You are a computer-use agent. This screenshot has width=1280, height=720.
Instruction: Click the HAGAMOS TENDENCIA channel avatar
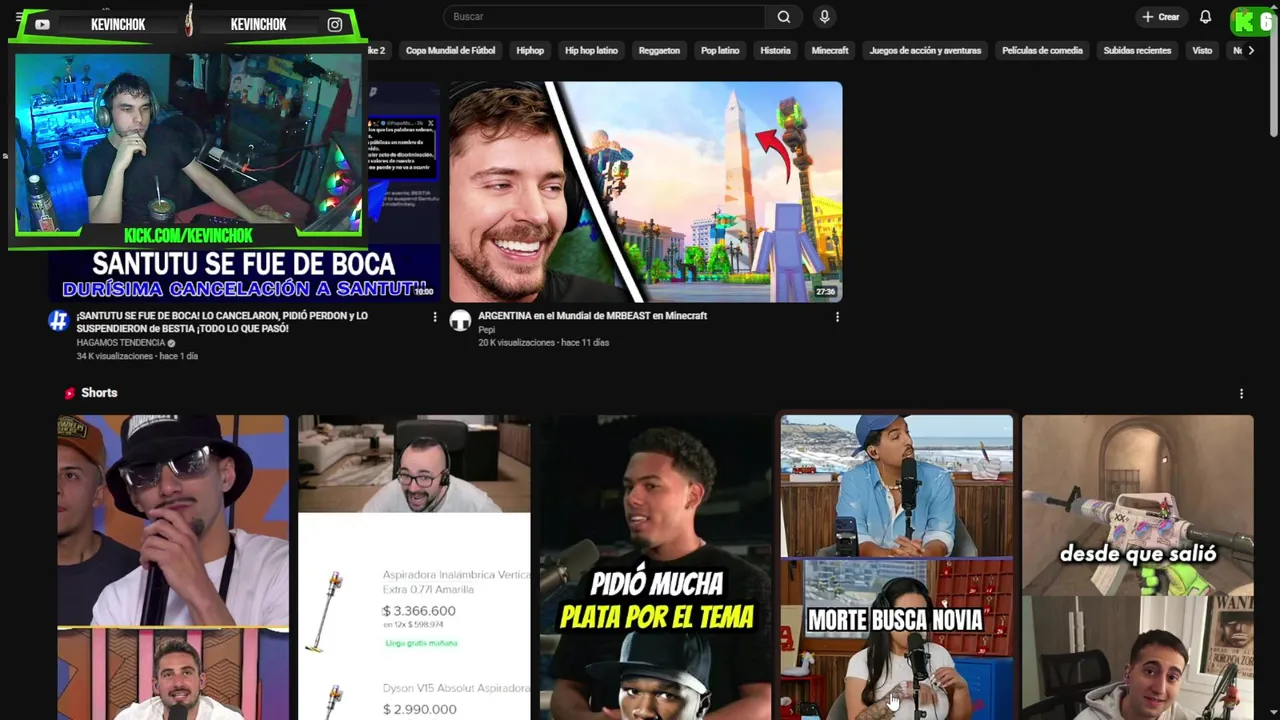point(58,320)
